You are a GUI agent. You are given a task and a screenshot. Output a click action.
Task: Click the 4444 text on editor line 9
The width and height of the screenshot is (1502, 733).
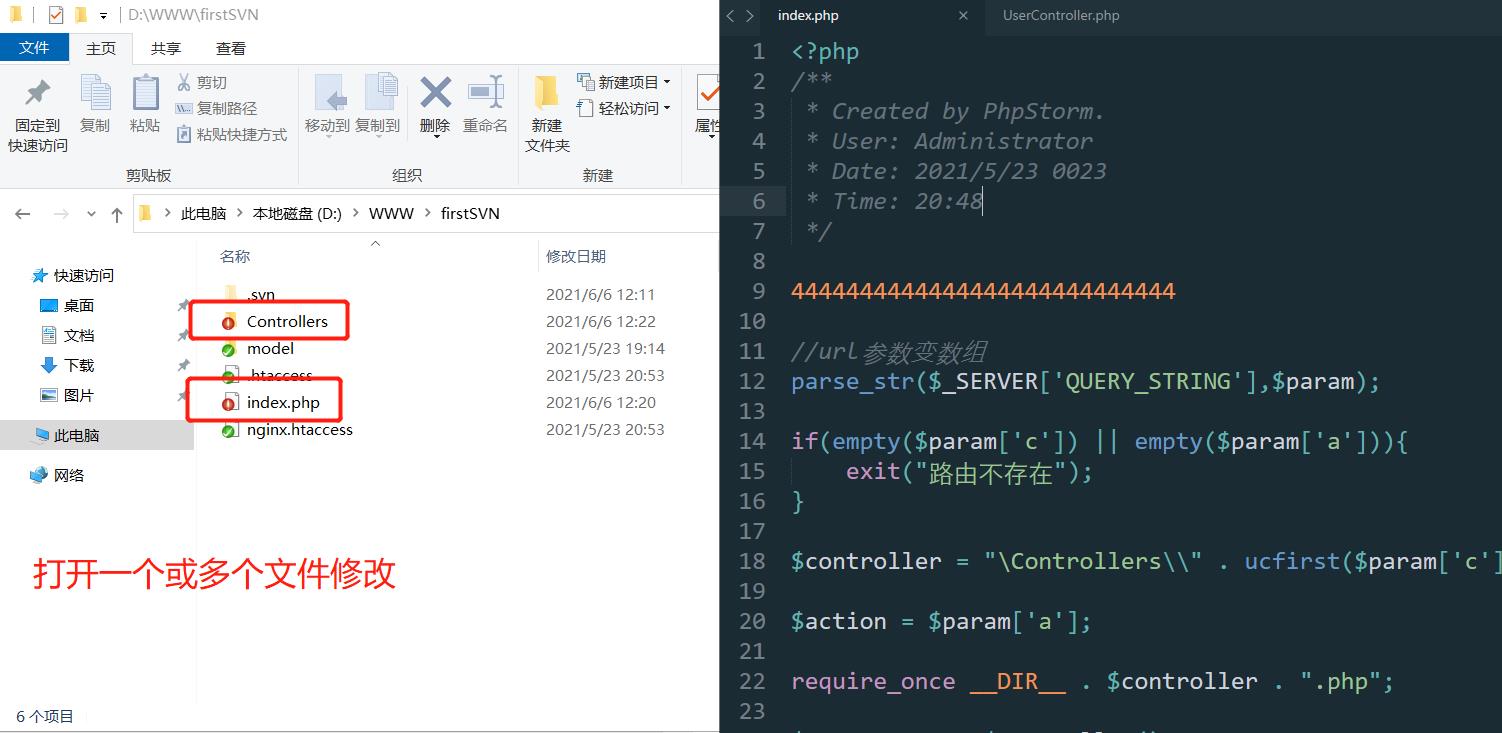[x=983, y=291]
